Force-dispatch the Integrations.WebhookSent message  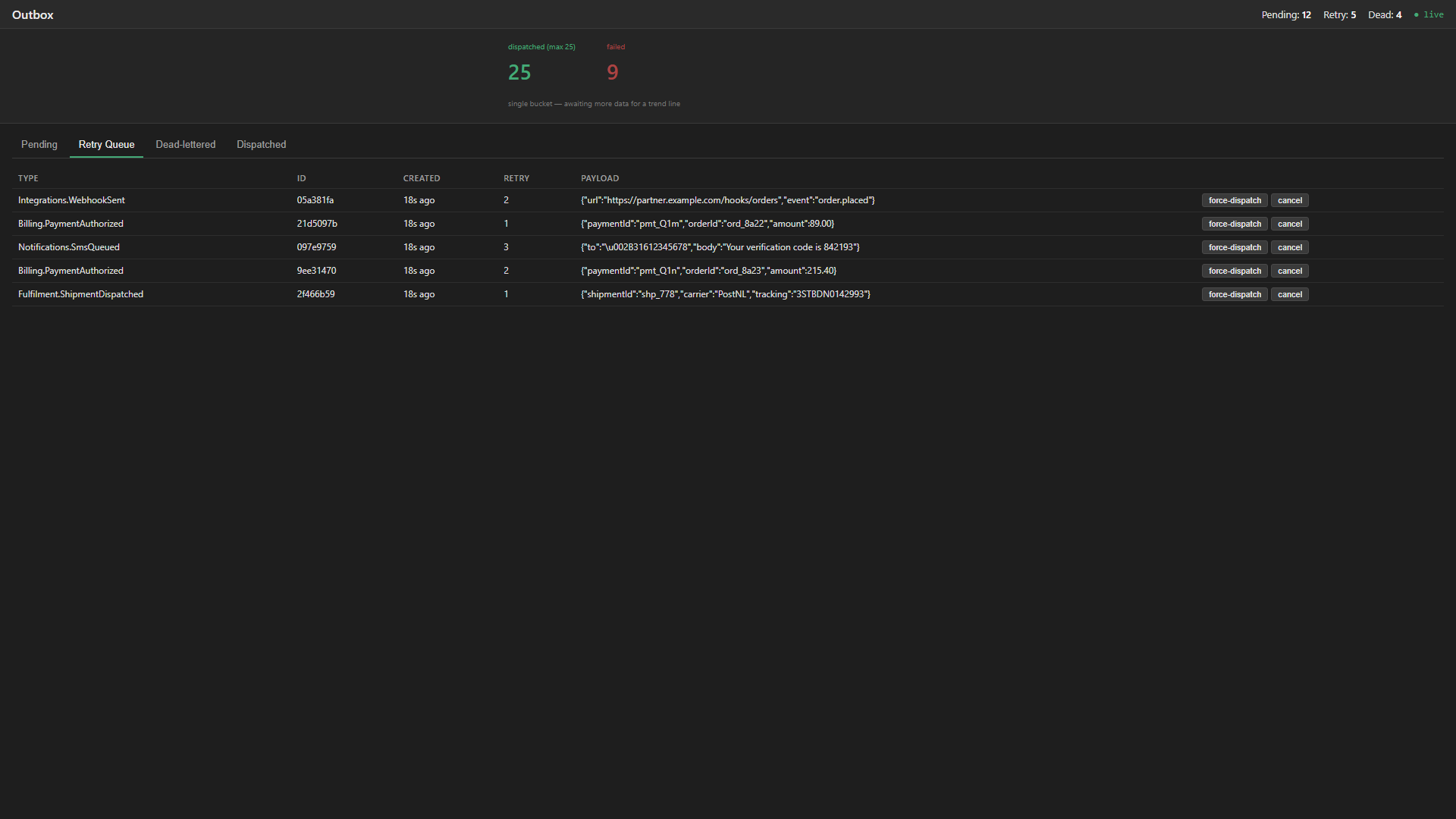point(1235,200)
